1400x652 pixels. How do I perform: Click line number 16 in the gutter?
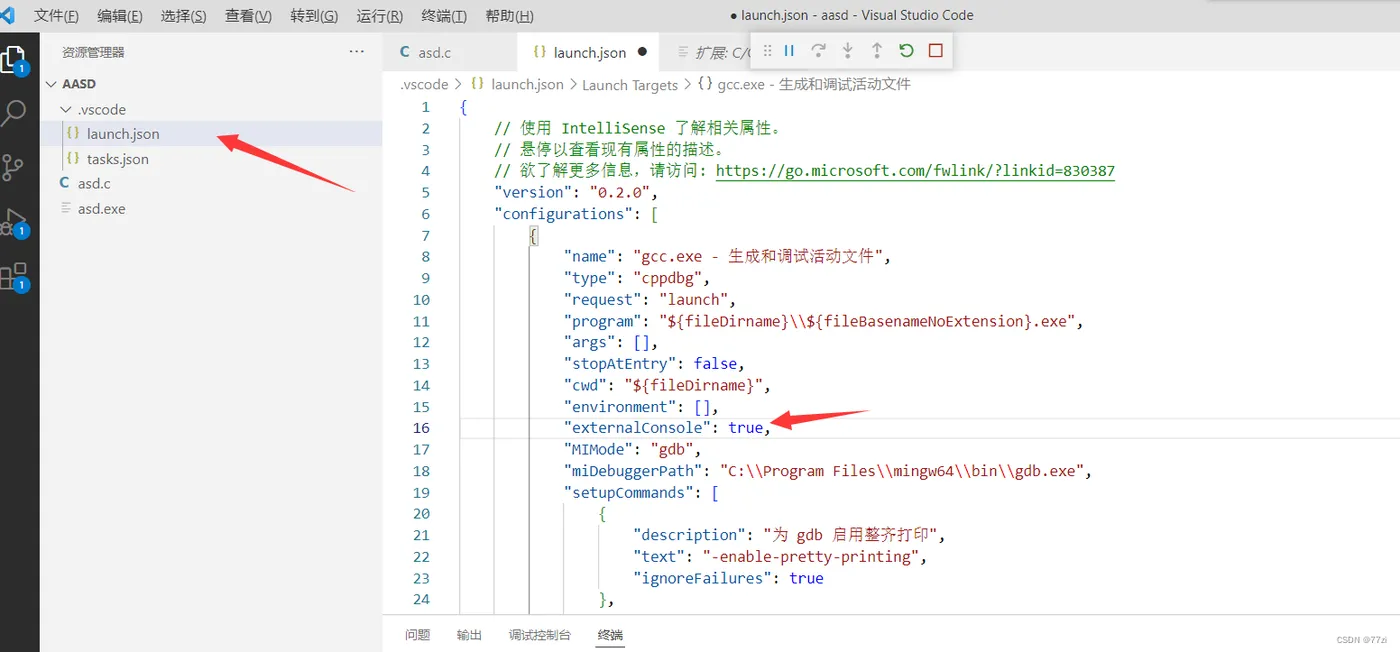tap(421, 428)
